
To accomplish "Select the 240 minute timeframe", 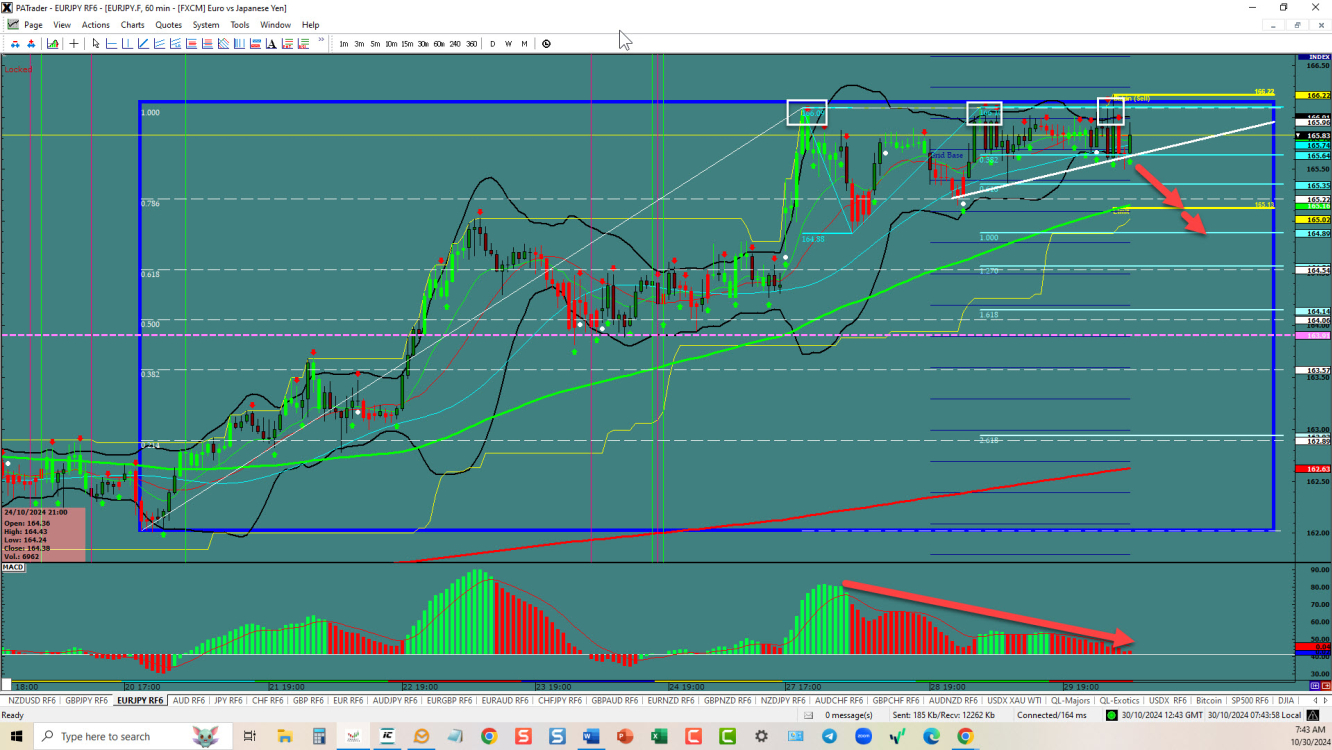I will 455,43.
